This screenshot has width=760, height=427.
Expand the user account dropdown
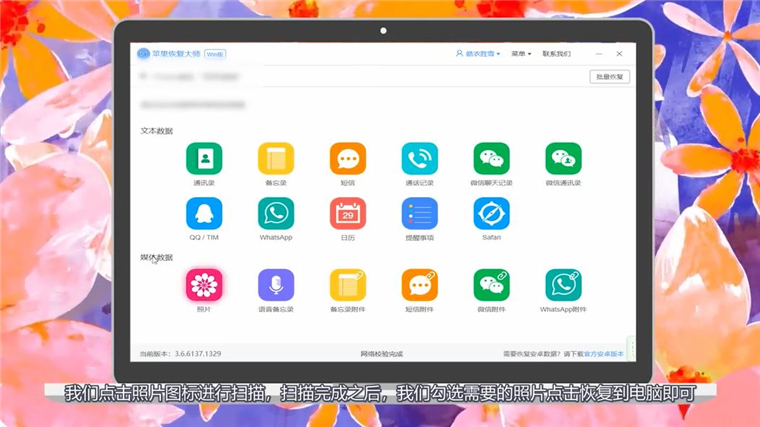click(x=478, y=54)
